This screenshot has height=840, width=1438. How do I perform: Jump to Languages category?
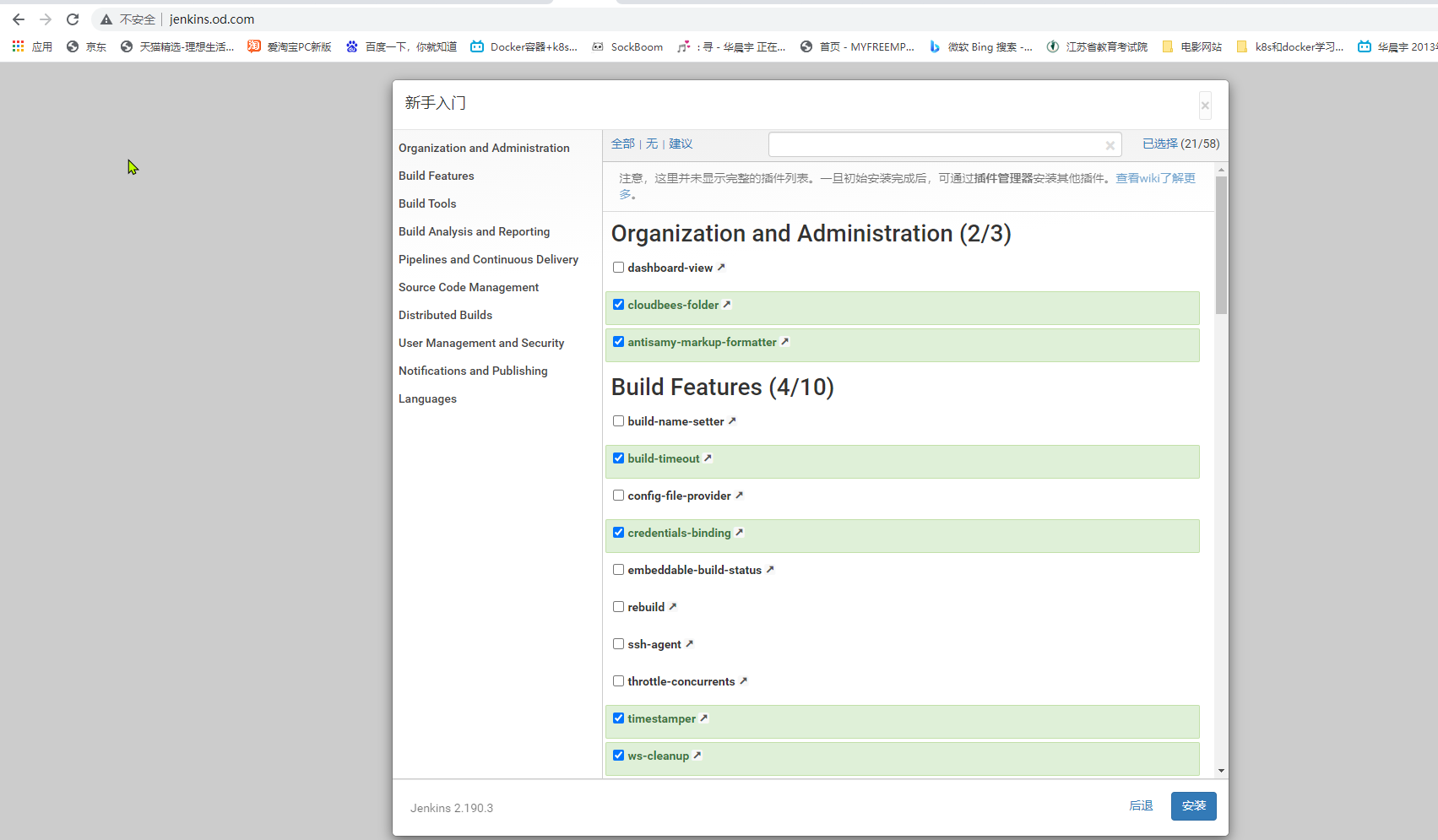coord(427,398)
